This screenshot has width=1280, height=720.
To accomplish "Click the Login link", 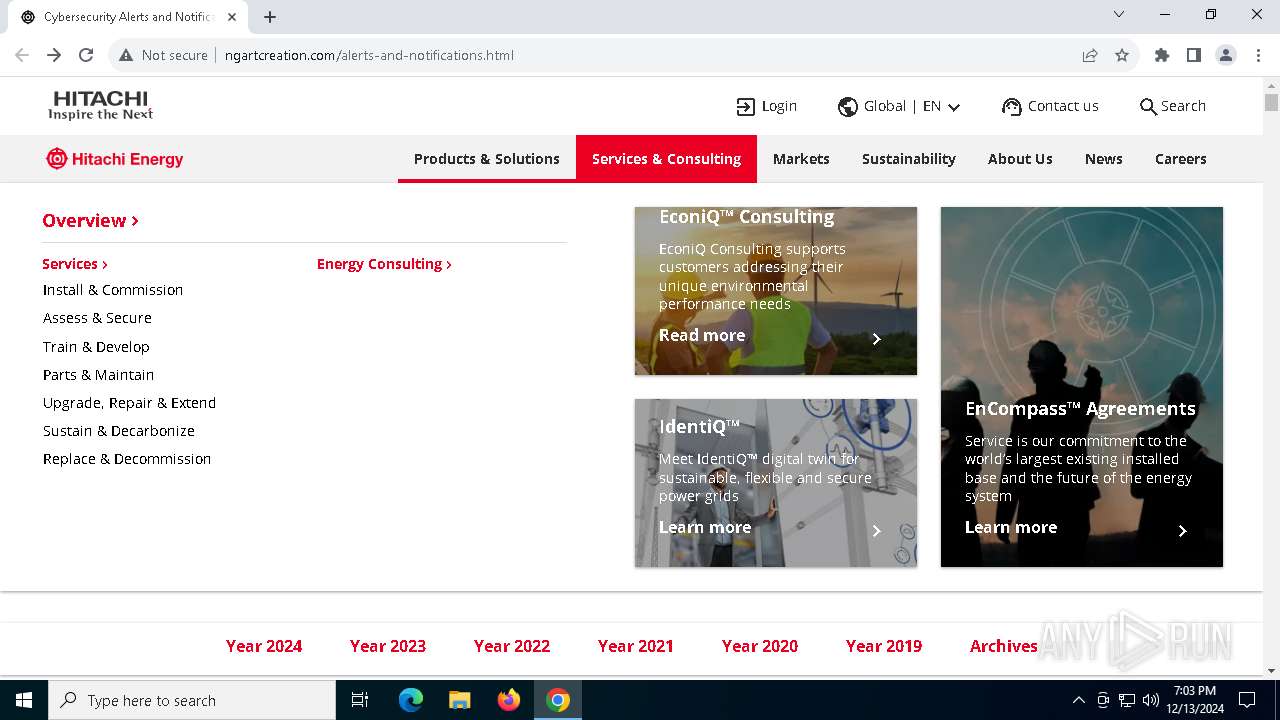I will [767, 106].
